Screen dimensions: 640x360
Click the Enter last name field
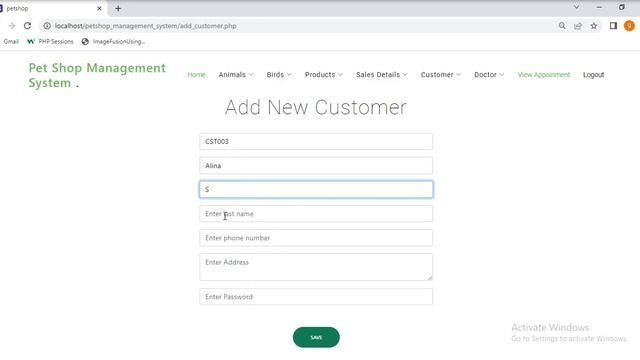(x=316, y=213)
